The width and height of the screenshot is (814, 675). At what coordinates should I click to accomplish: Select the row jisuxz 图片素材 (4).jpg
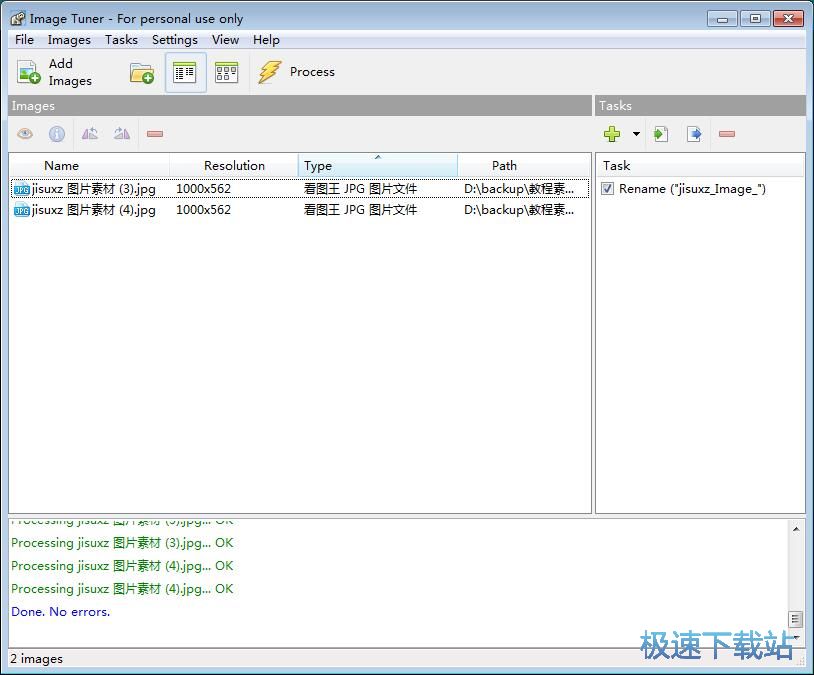click(x=300, y=210)
